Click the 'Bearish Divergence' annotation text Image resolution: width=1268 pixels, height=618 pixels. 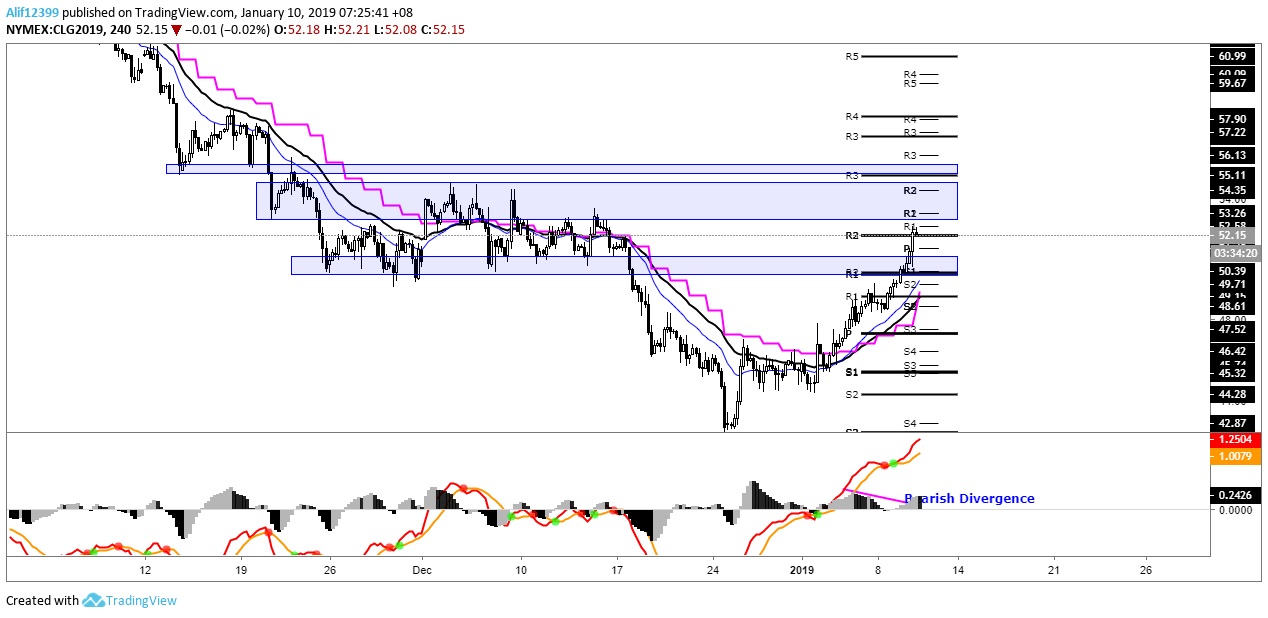pos(969,498)
